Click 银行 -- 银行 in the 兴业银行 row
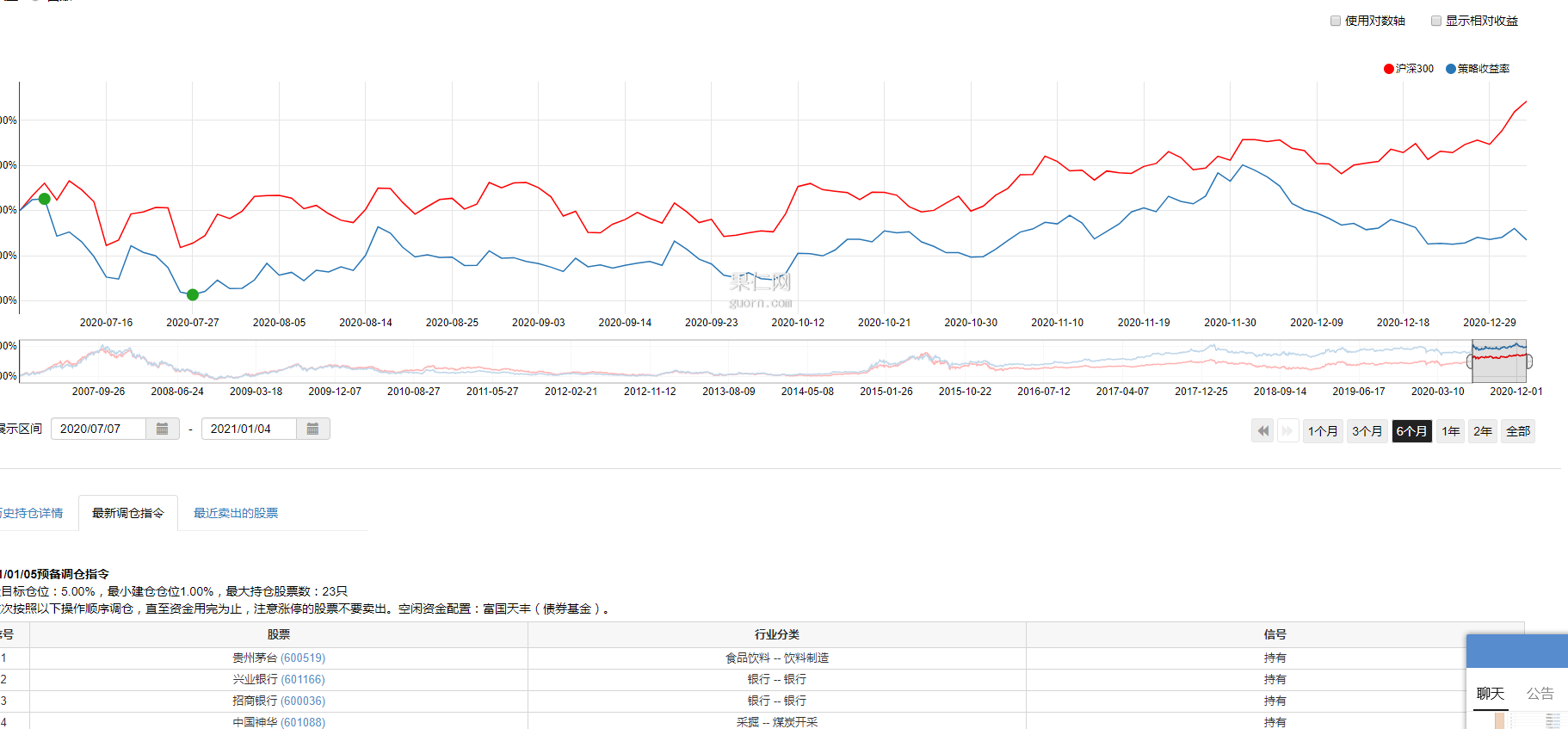This screenshot has width=1568, height=729. click(x=777, y=680)
